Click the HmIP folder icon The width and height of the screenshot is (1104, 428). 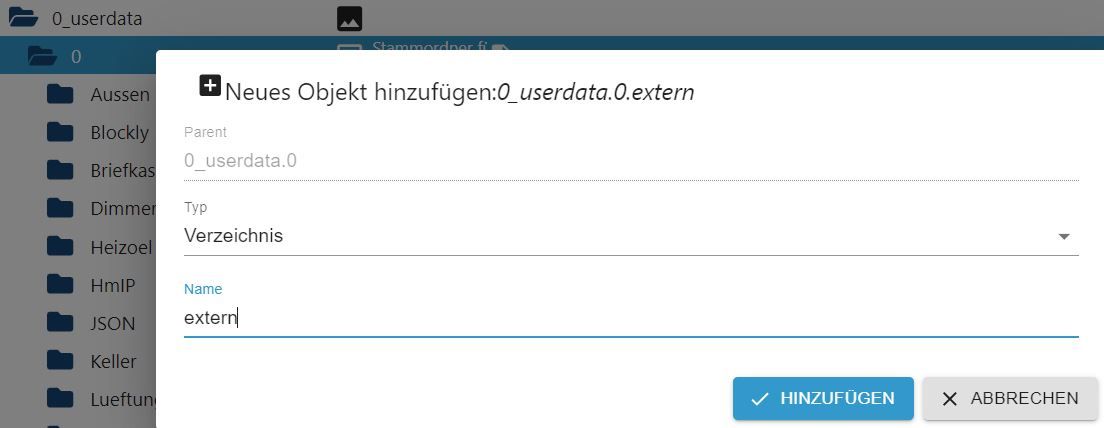point(61,285)
